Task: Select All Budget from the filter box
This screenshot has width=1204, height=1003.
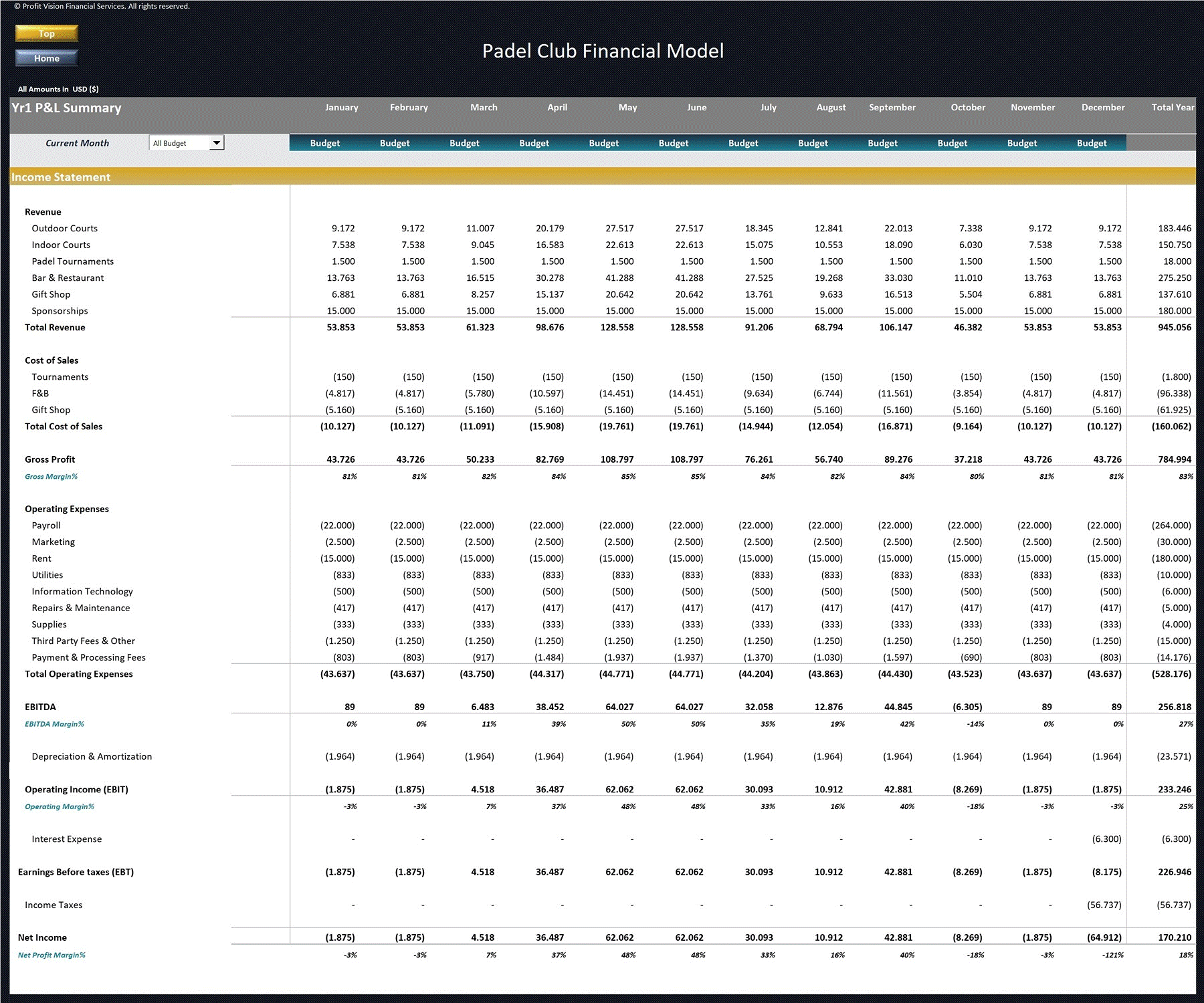Action: click(177, 142)
